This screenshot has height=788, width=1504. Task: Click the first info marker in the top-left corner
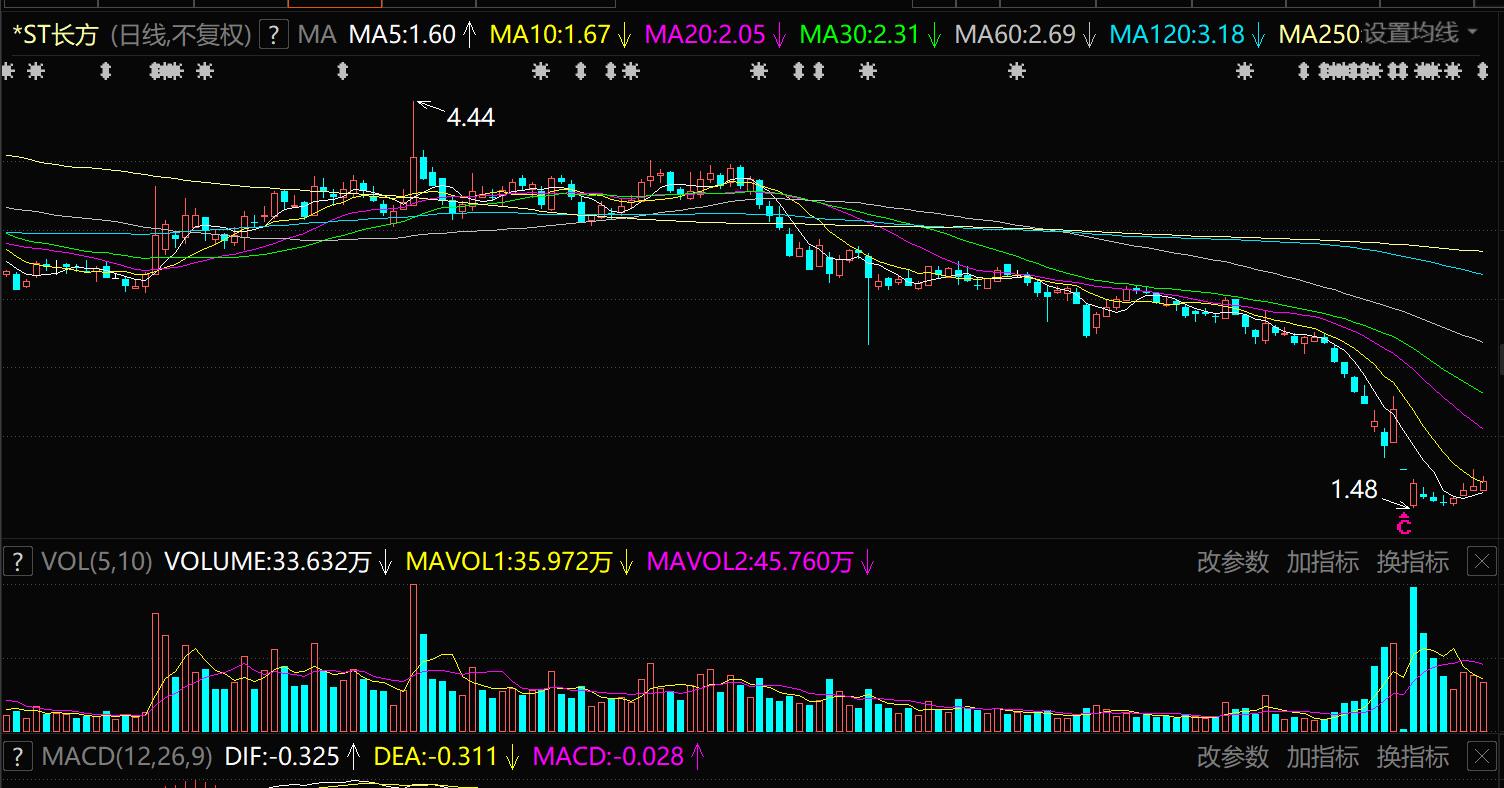pos(9,71)
